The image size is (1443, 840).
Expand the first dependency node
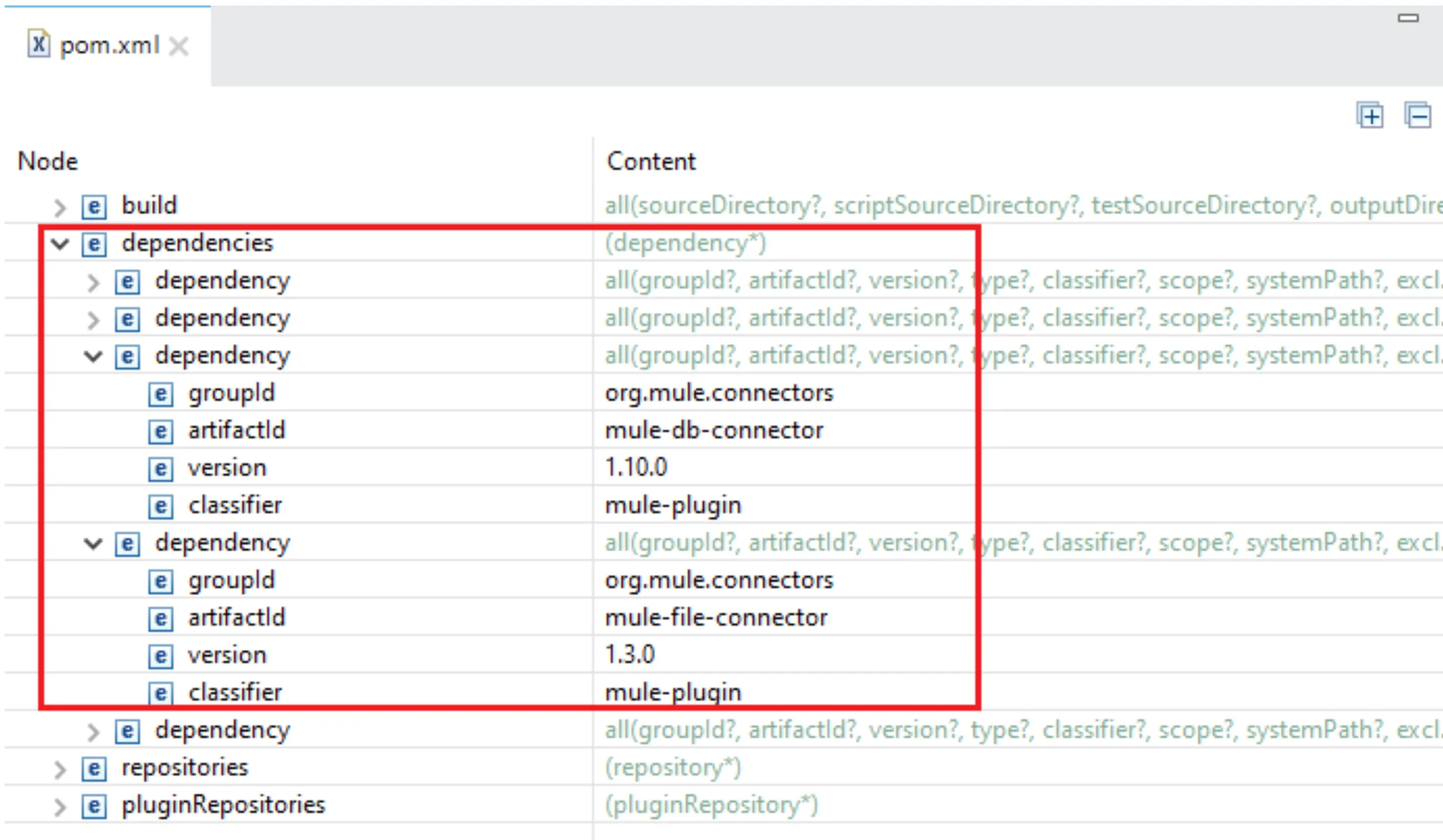coord(93,282)
